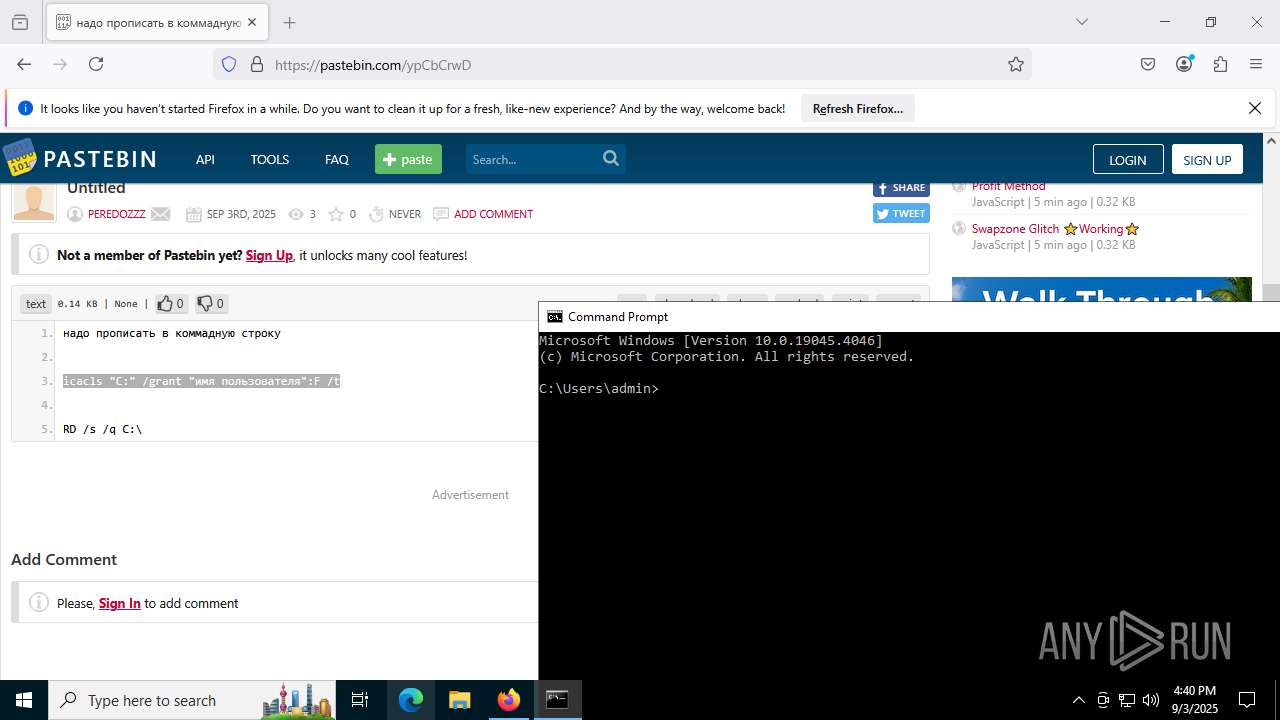Viewport: 1280px width, 720px height.
Task: Click the address bar URL
Action: 373,65
